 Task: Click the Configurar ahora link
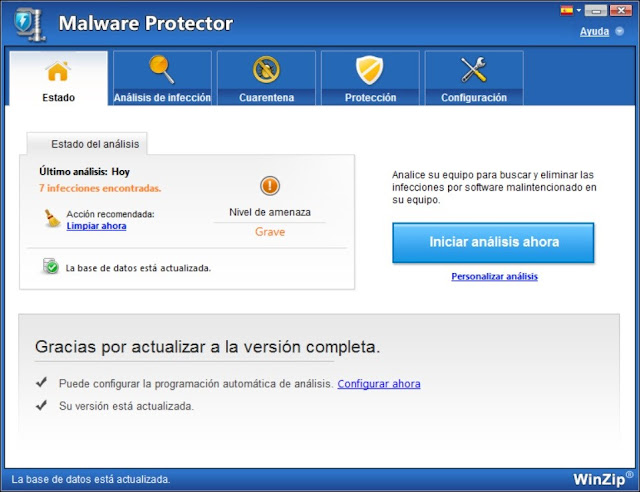379,384
